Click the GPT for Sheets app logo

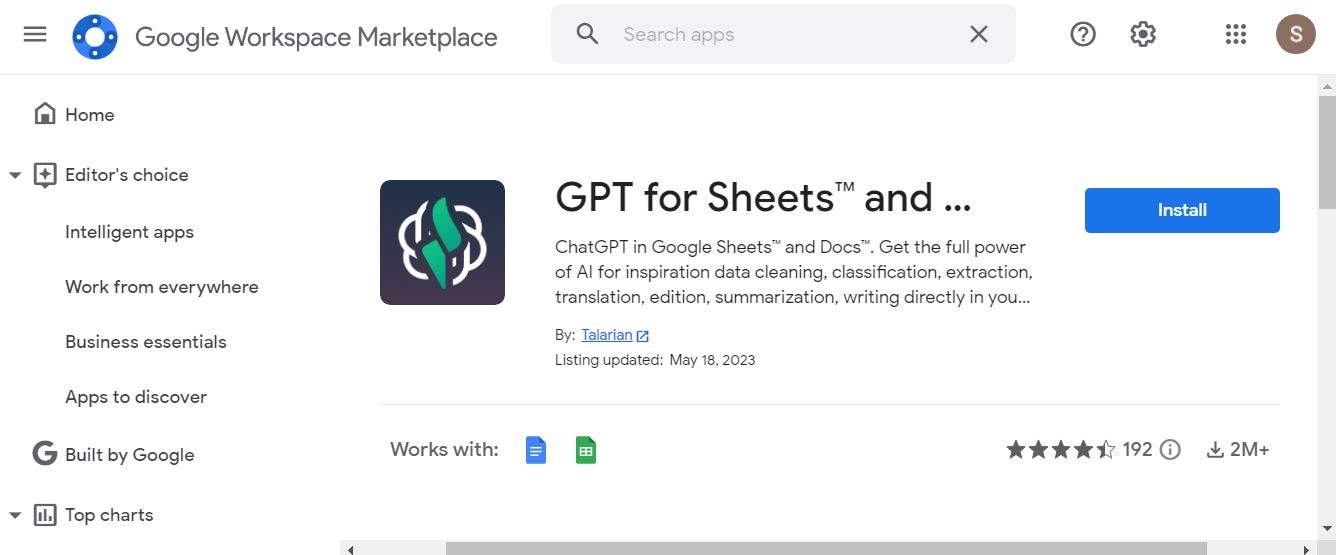(442, 242)
